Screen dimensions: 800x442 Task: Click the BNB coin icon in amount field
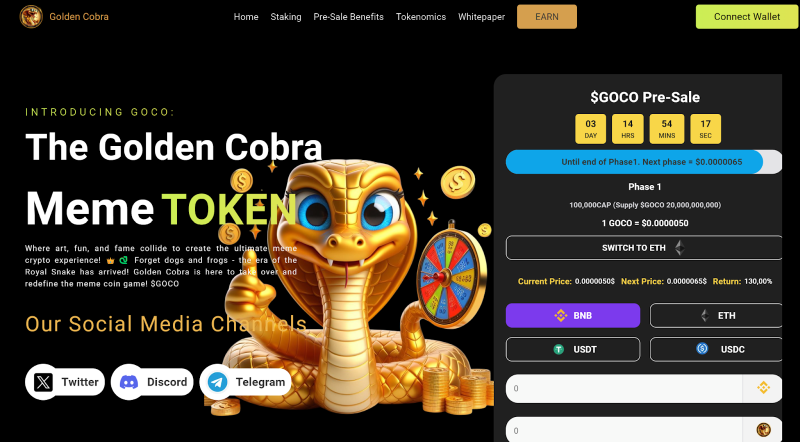point(763,388)
